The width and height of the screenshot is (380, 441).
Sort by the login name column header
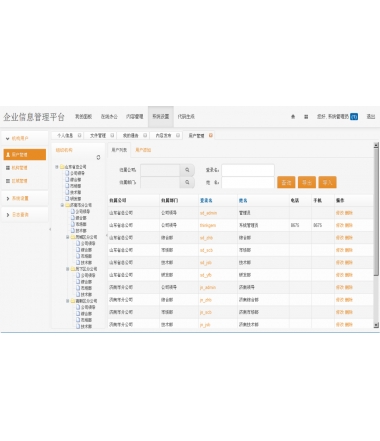click(206, 200)
